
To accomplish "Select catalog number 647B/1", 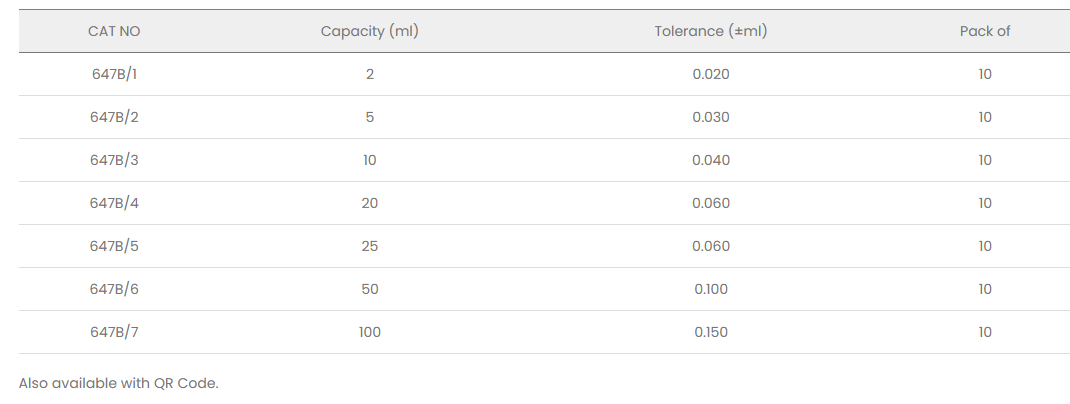I will click(x=114, y=74).
